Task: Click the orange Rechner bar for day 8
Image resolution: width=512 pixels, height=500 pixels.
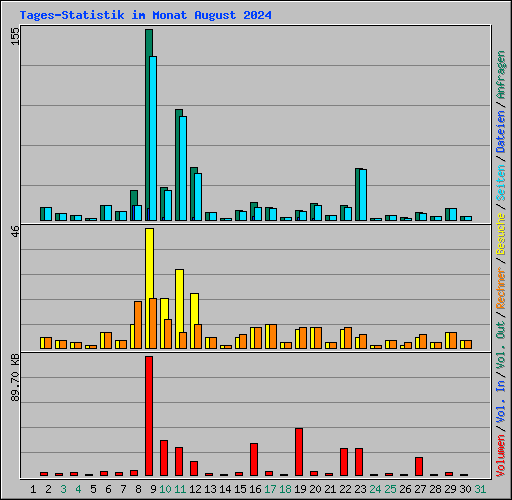Action: 138,325
